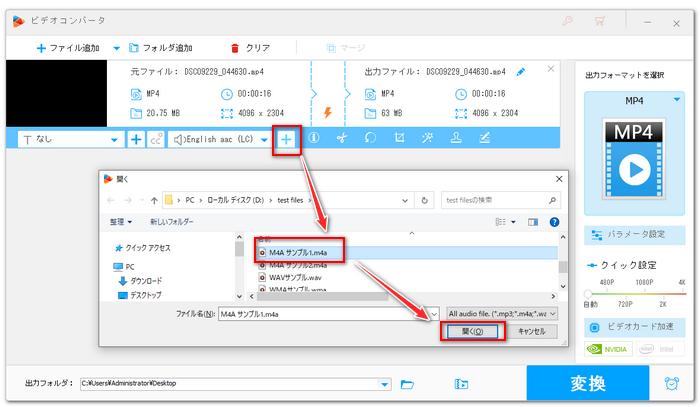This screenshot has height=407, width=700.
Task: Remove the DSC09229 video item
Action: 551,69
